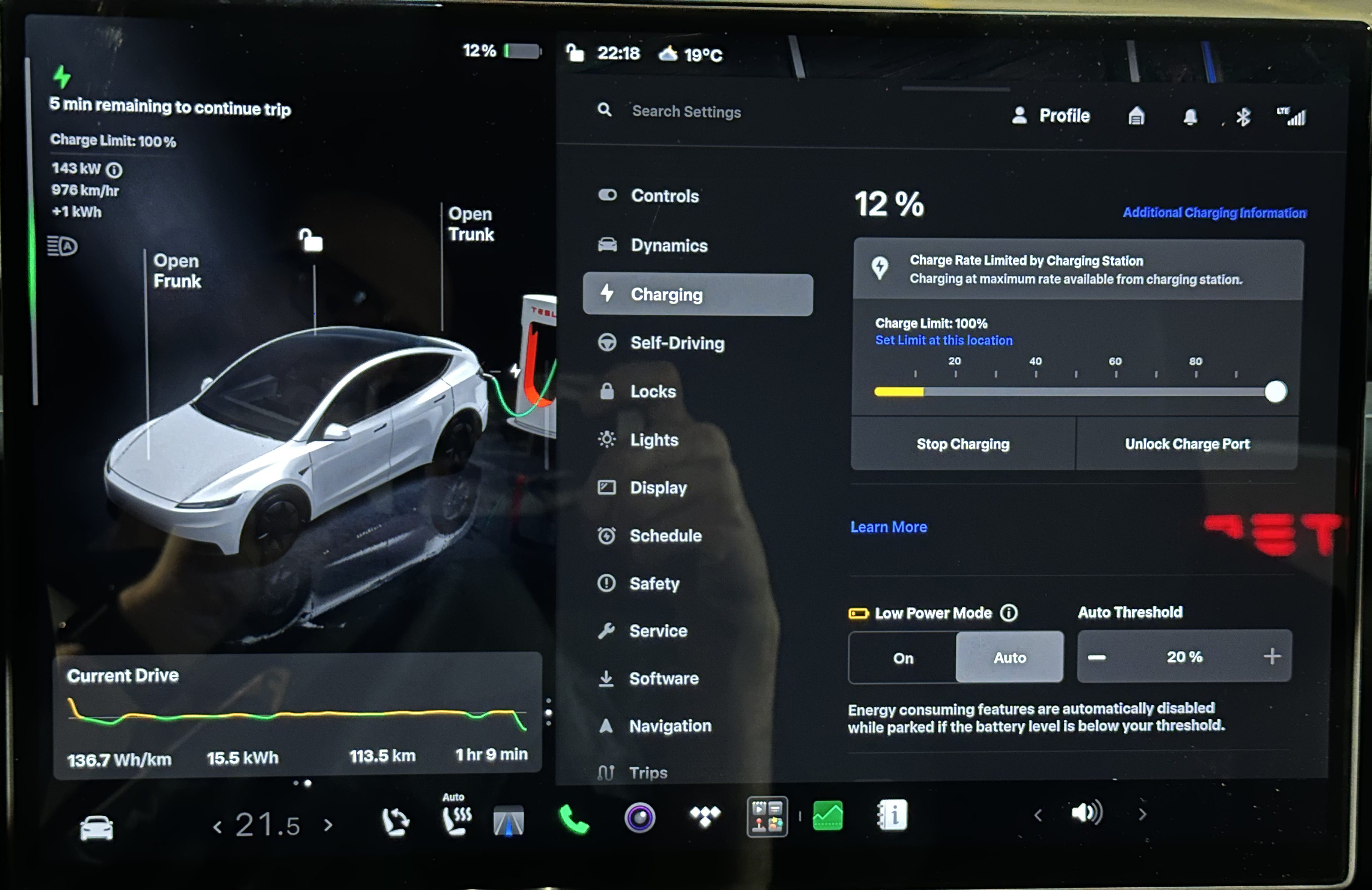Open the owner's manual info app
Viewport: 1372px width, 890px height.
click(x=892, y=815)
